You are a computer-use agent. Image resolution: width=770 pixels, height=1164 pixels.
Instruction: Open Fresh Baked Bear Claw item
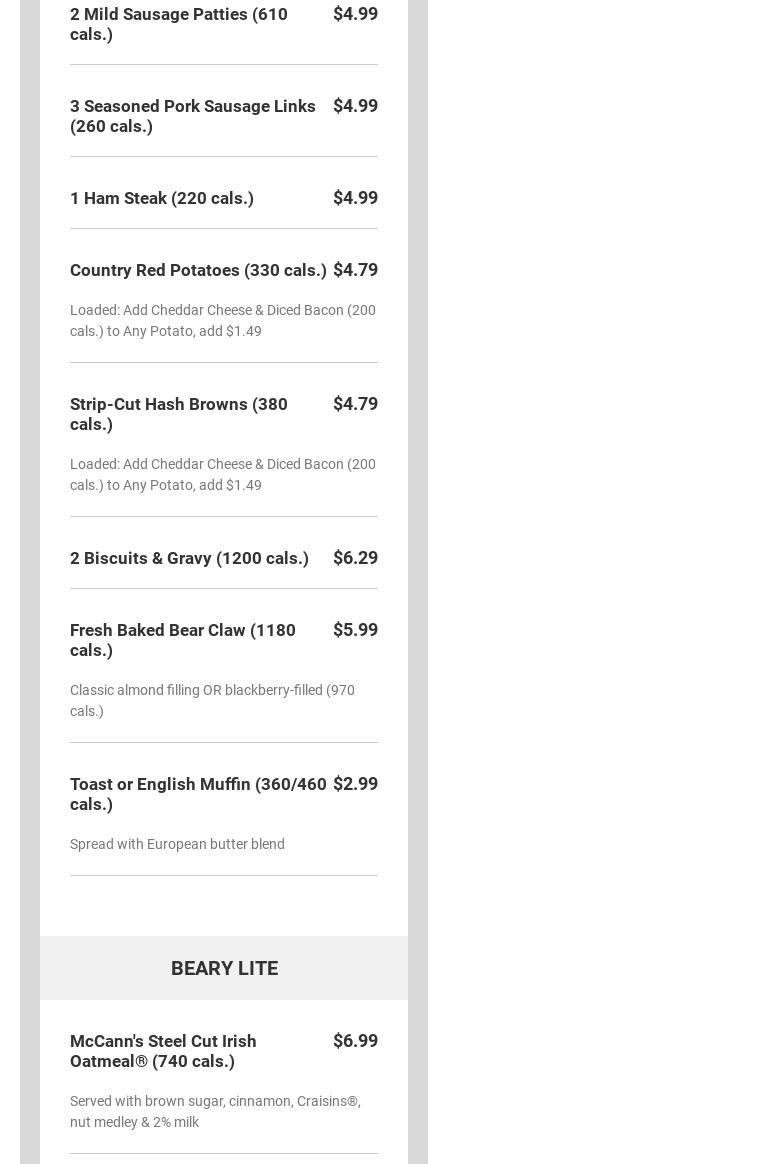183,640
